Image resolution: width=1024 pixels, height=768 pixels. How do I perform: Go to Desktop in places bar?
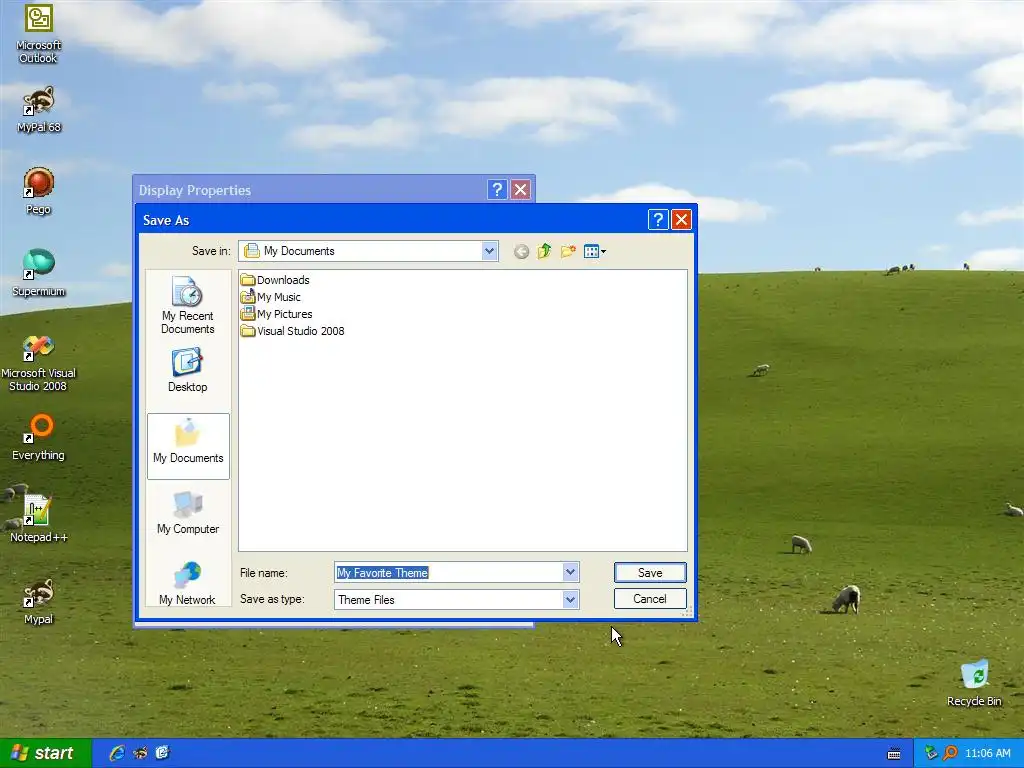coord(187,370)
